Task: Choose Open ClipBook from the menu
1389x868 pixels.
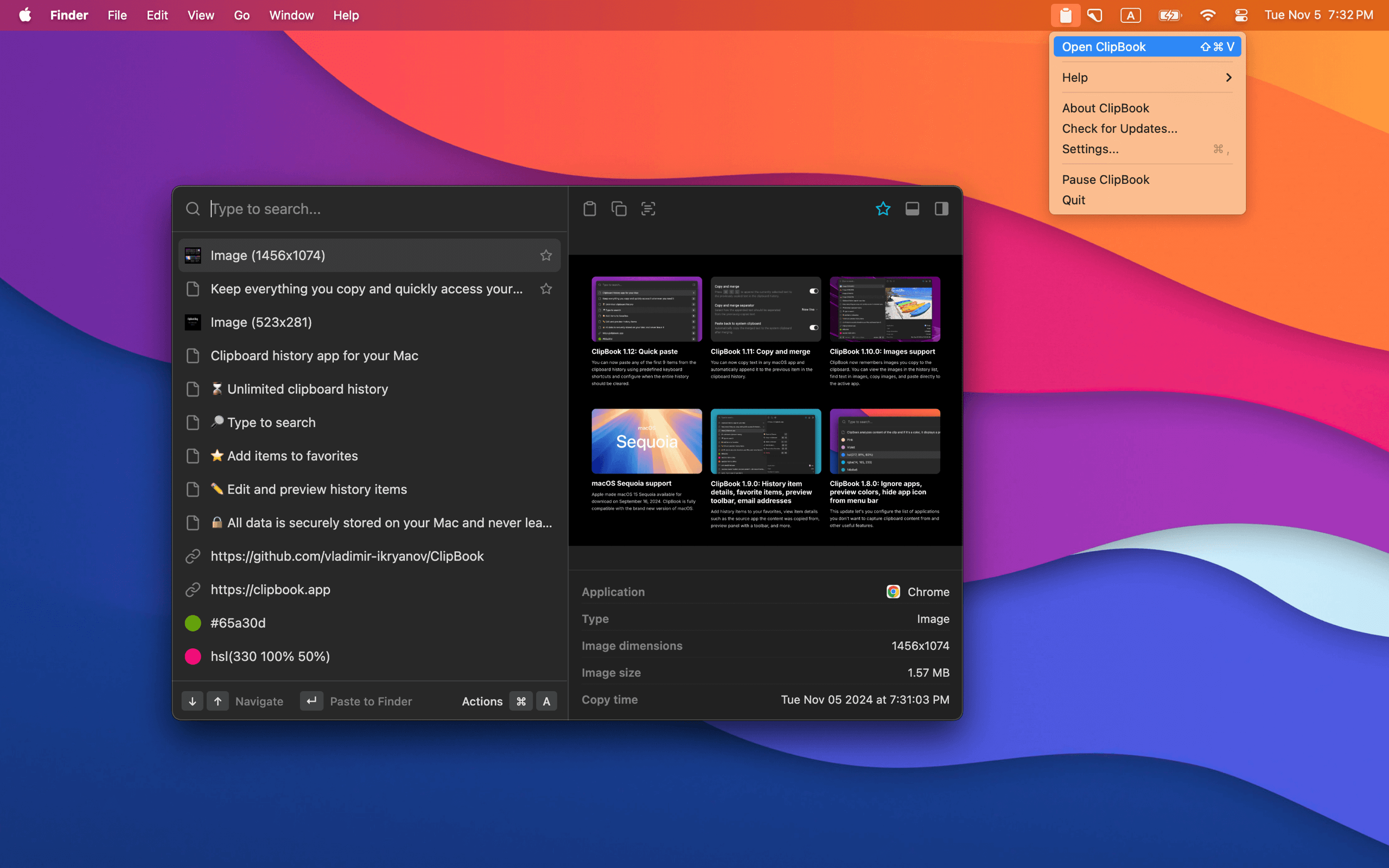Action: [x=1147, y=47]
